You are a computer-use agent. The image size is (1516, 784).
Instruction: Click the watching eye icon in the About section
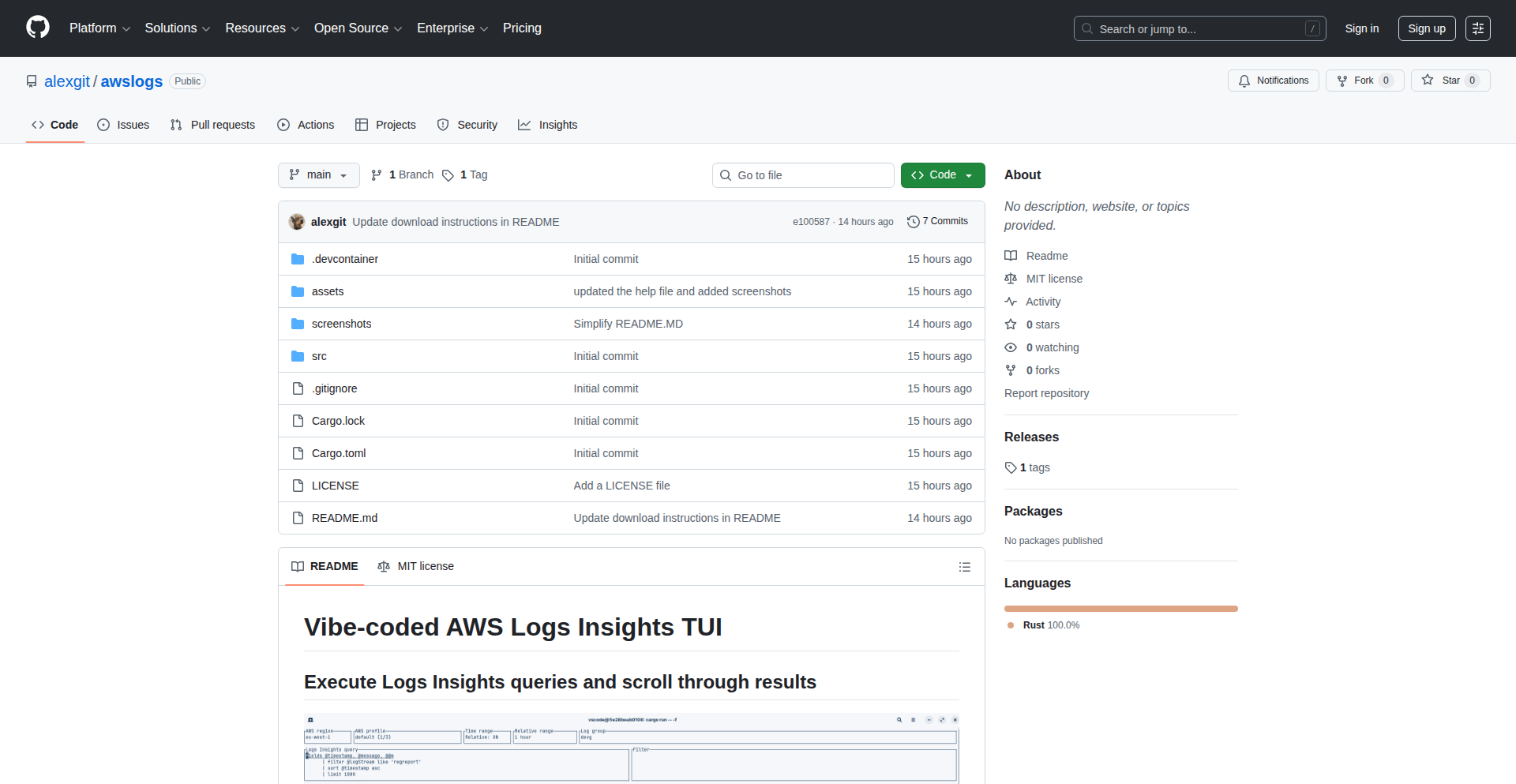pos(1011,347)
